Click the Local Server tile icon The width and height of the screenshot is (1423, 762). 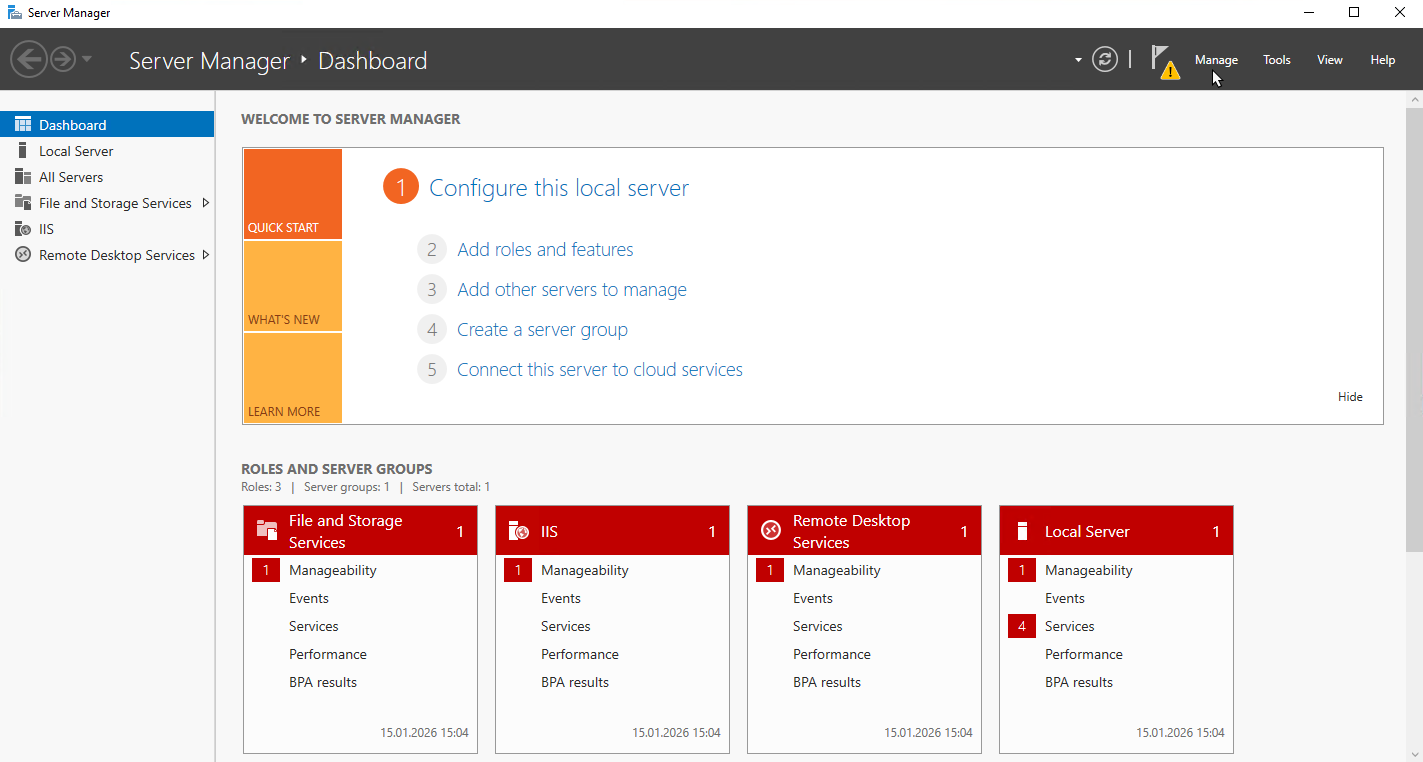(1022, 531)
